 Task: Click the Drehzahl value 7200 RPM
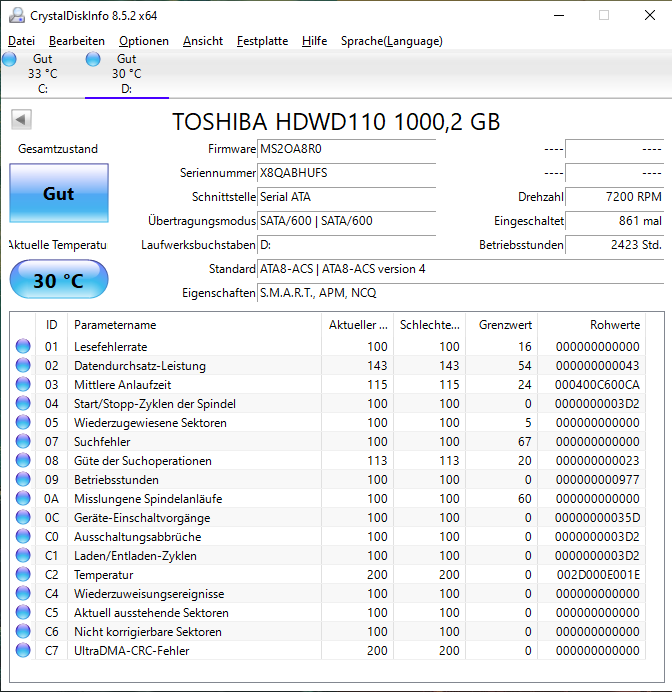(x=615, y=197)
